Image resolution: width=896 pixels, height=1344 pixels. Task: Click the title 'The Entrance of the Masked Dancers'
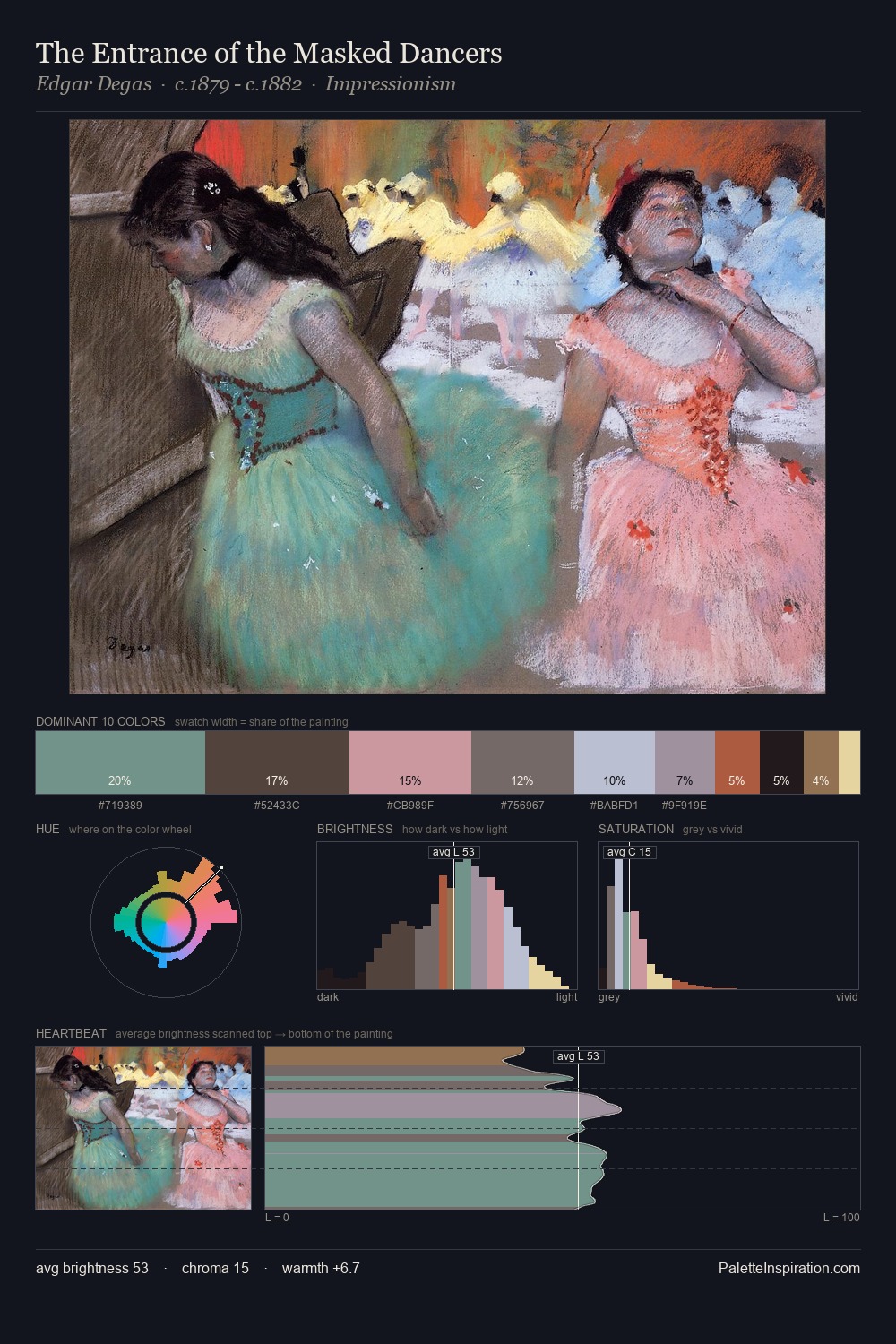point(269,53)
